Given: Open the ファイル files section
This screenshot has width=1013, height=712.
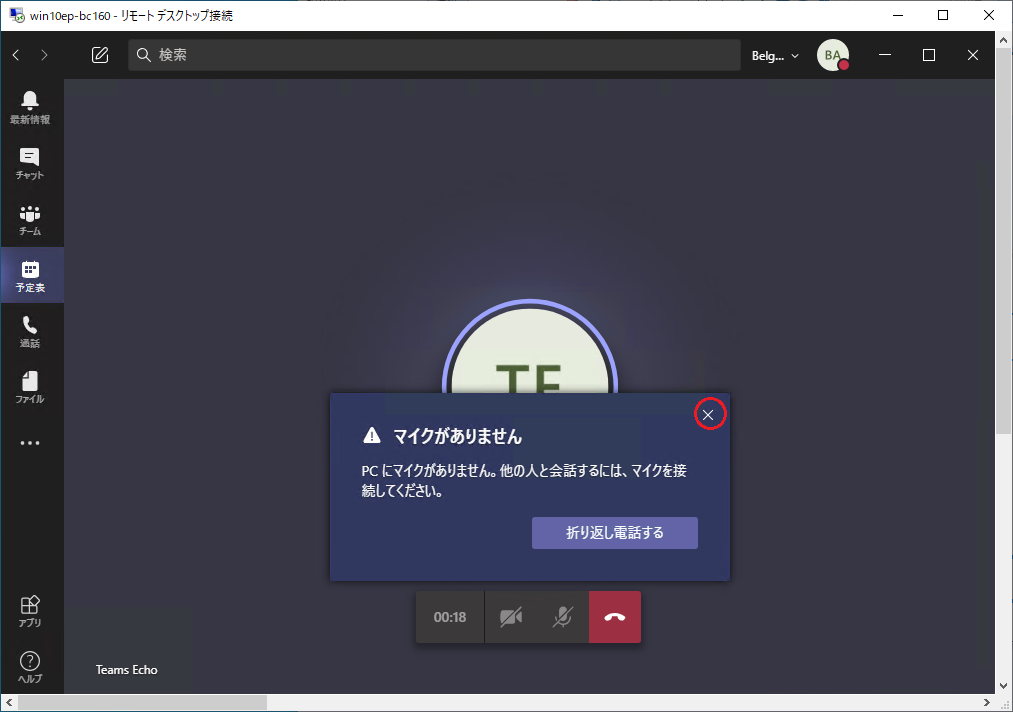Looking at the screenshot, I should click(30, 388).
